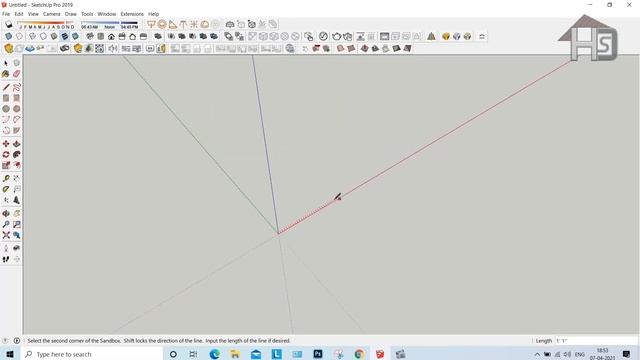This screenshot has height=360, width=640.
Task: Select the Scale tool
Action: click(x=6, y=165)
